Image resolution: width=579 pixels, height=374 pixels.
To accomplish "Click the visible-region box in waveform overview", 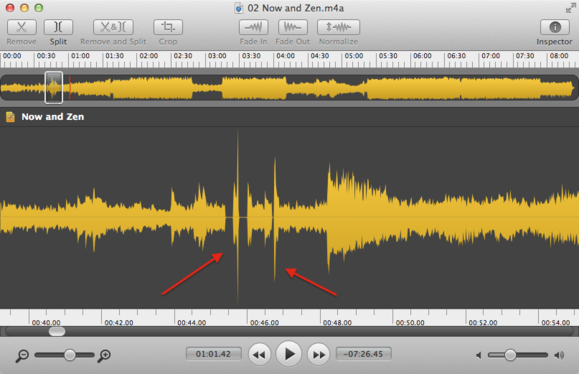I will tap(54, 88).
